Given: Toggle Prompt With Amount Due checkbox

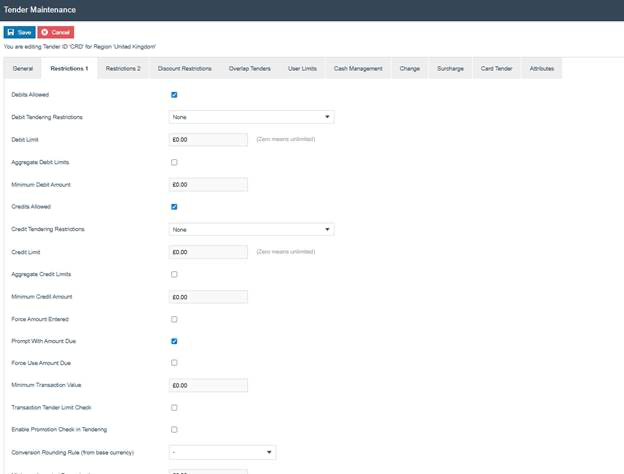Looking at the screenshot, I should [175, 341].
